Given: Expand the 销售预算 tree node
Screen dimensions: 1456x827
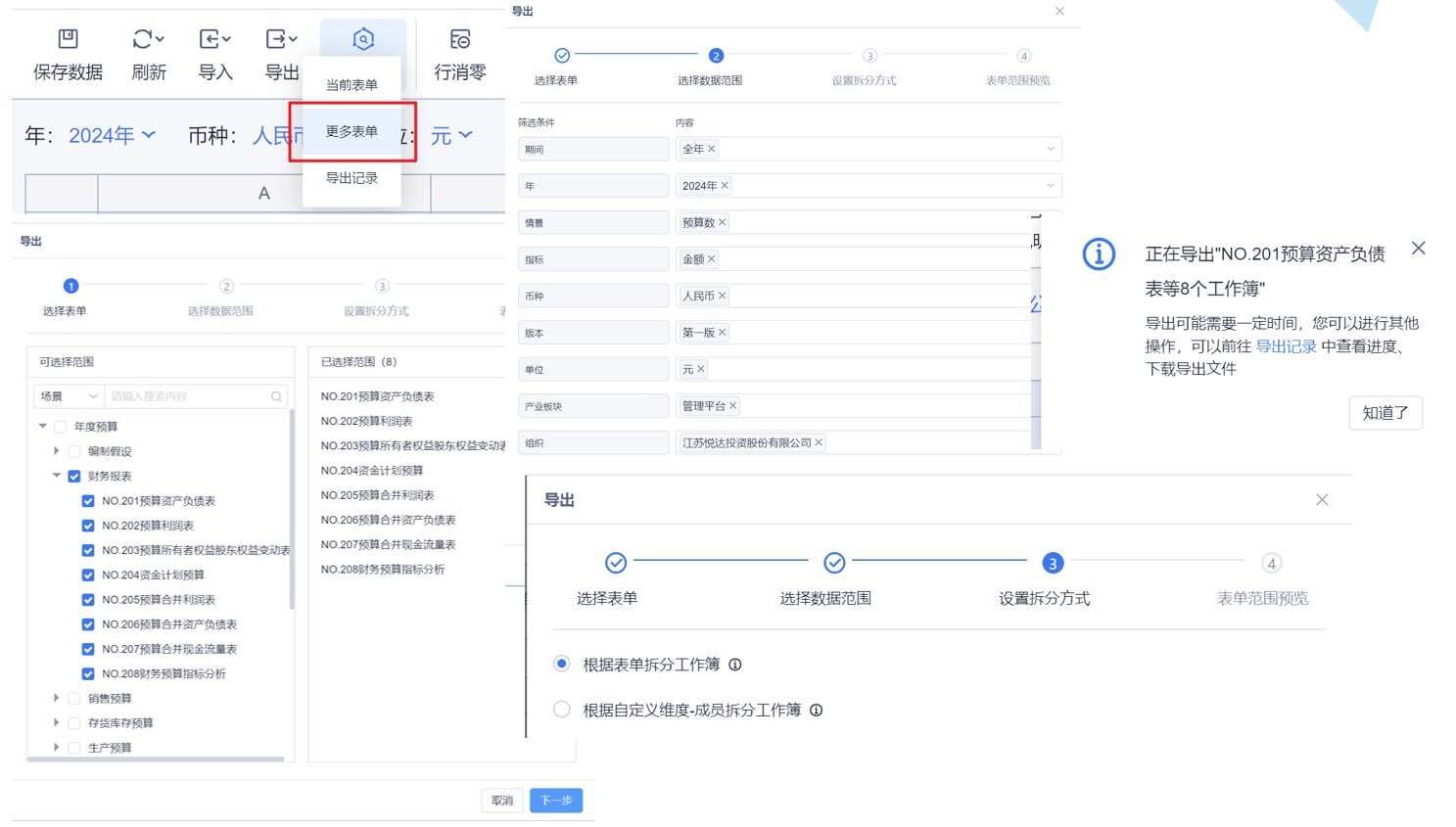Looking at the screenshot, I should (56, 699).
